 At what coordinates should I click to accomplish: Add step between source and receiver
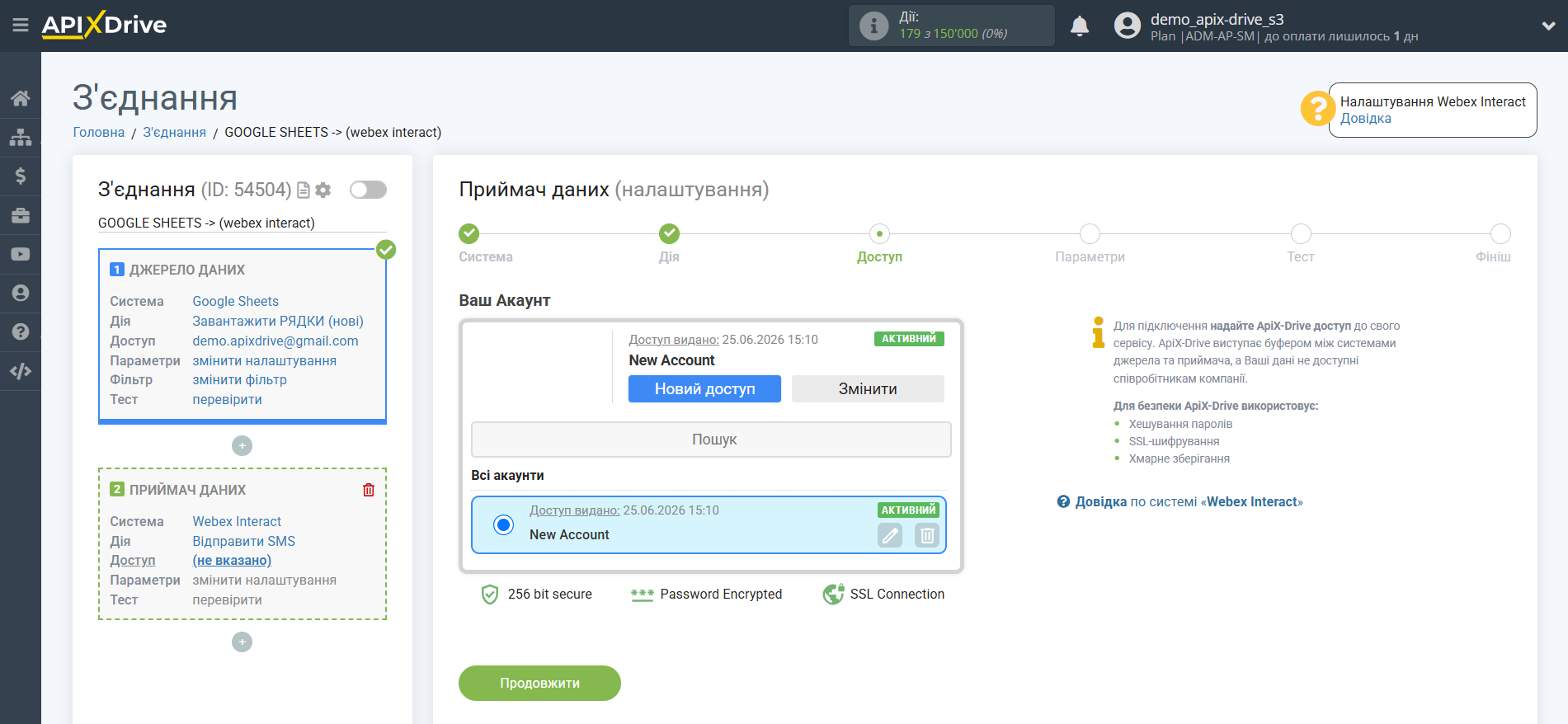(x=242, y=445)
